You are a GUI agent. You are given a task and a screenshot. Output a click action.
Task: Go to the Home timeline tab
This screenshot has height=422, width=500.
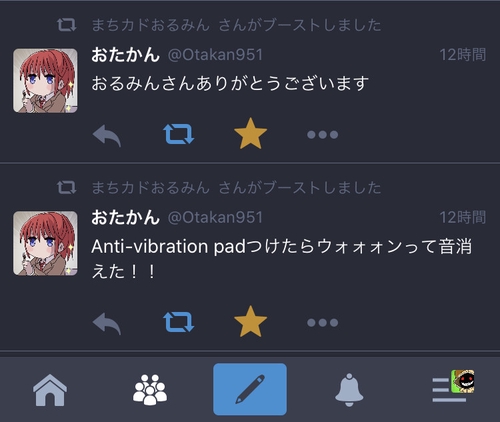tap(50, 390)
